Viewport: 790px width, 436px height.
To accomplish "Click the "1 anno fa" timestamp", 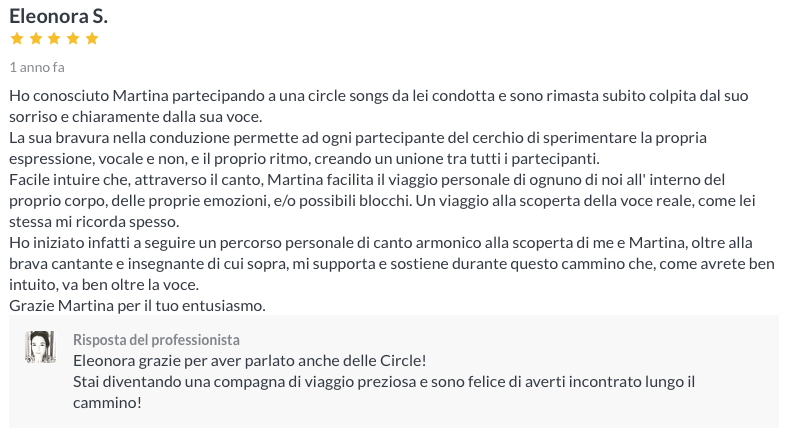I will coord(37,68).
